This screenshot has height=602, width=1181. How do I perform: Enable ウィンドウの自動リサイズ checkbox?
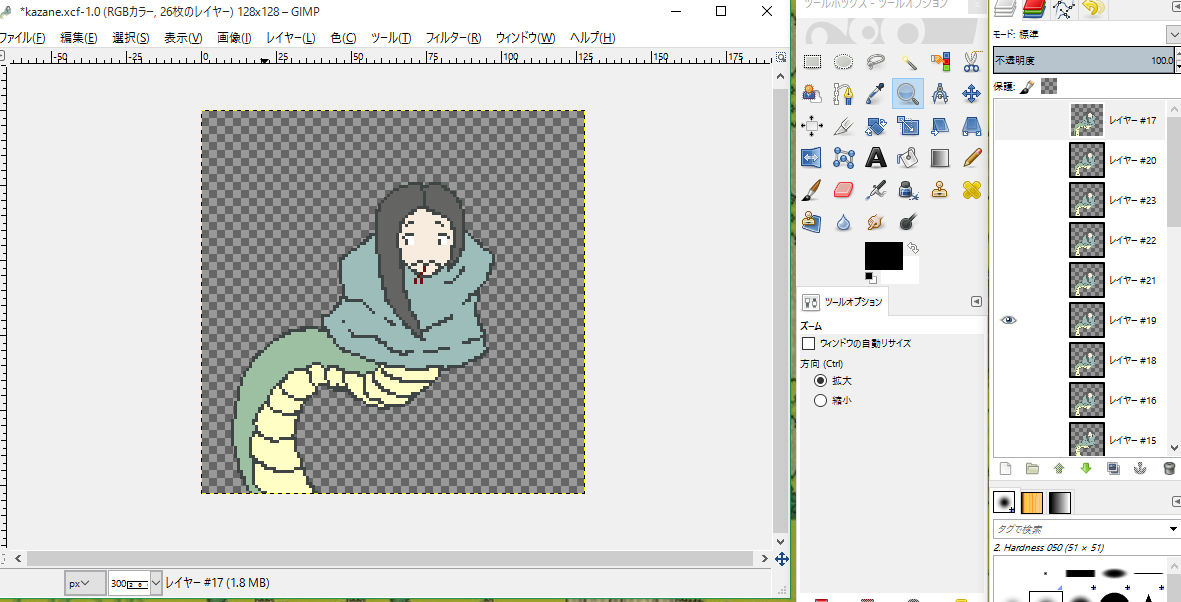click(x=809, y=344)
